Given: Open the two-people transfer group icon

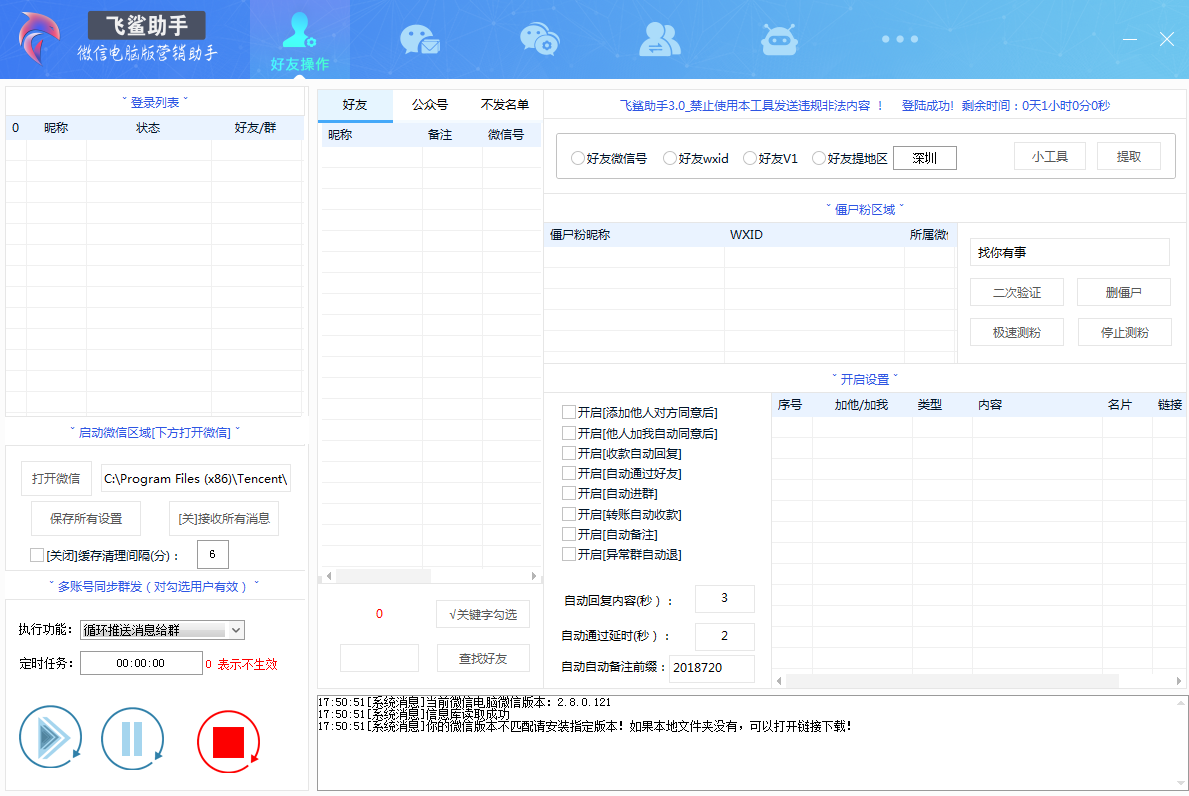Looking at the screenshot, I should [x=660, y=39].
